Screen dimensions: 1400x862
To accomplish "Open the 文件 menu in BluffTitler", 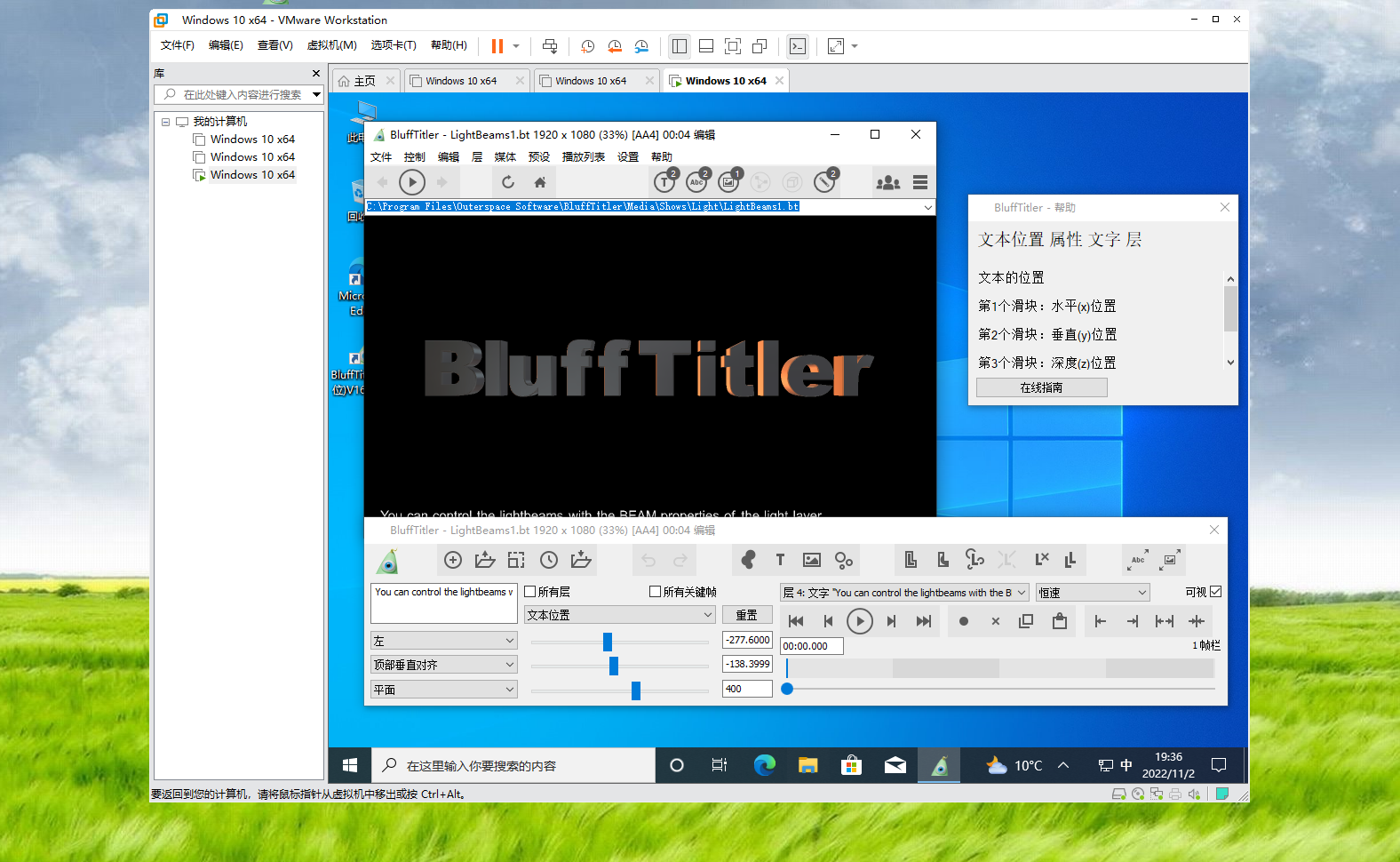I will 381,157.
